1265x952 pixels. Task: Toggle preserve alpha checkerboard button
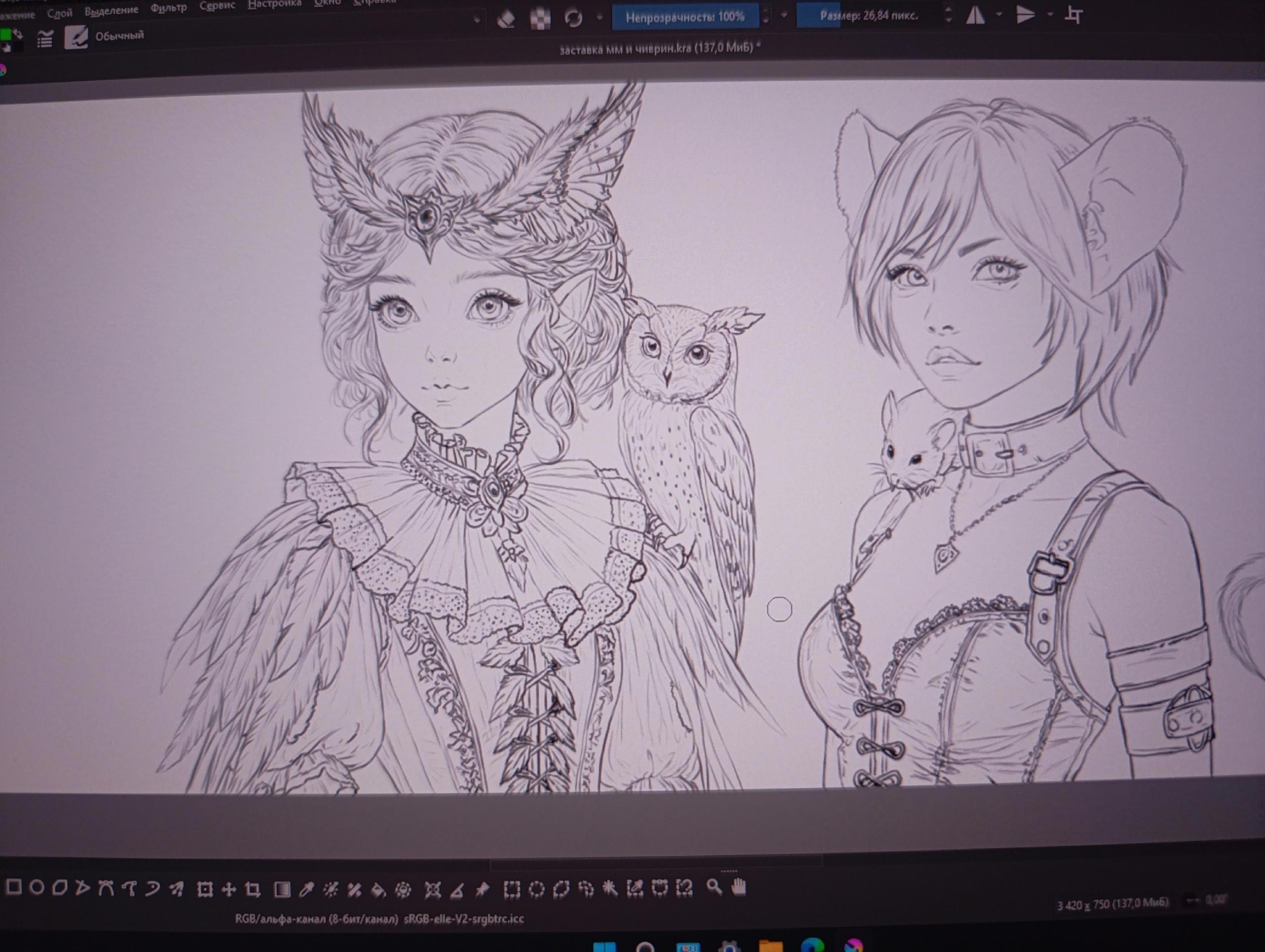(x=540, y=19)
